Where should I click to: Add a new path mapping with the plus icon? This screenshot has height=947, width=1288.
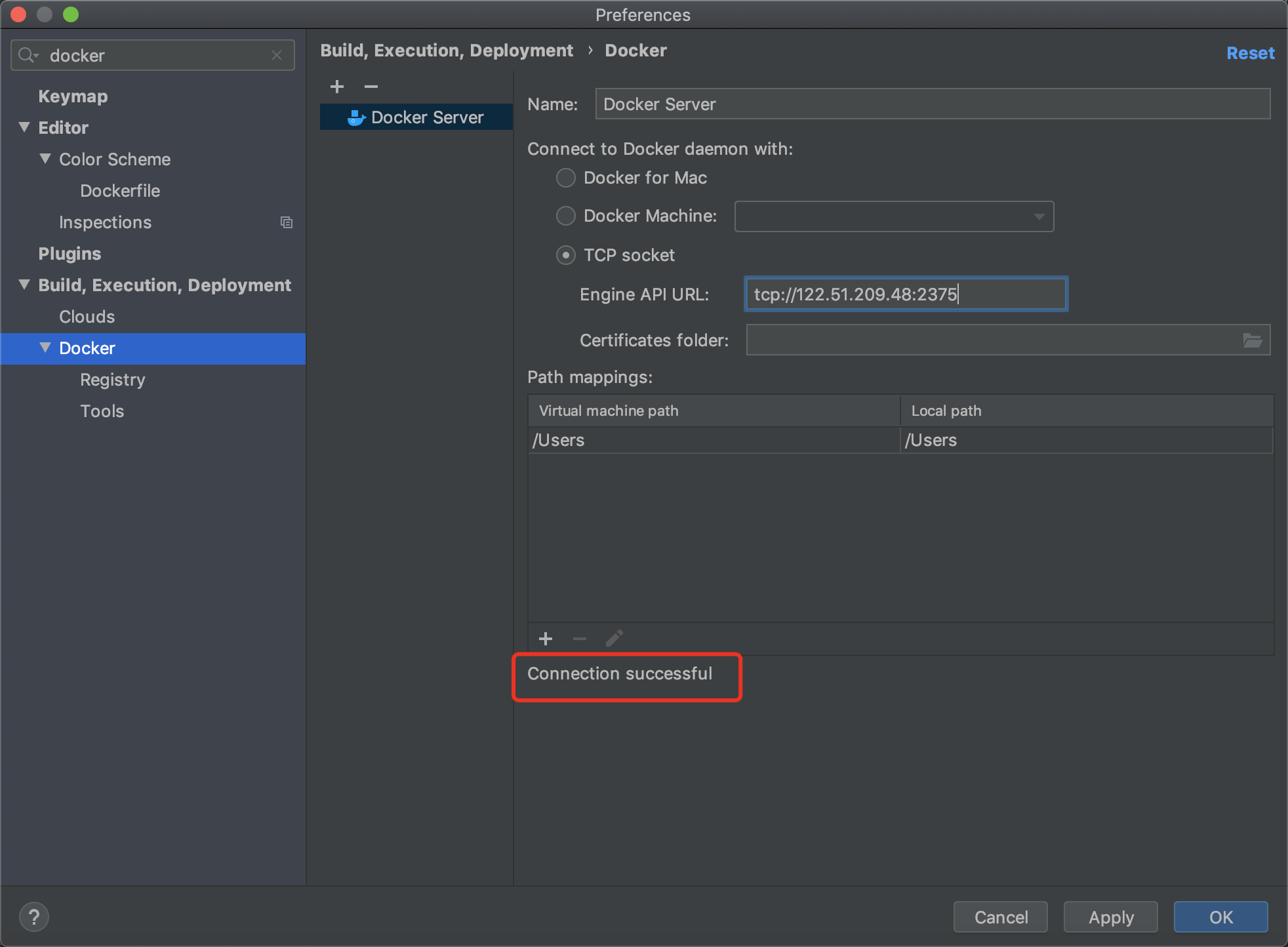tap(546, 639)
